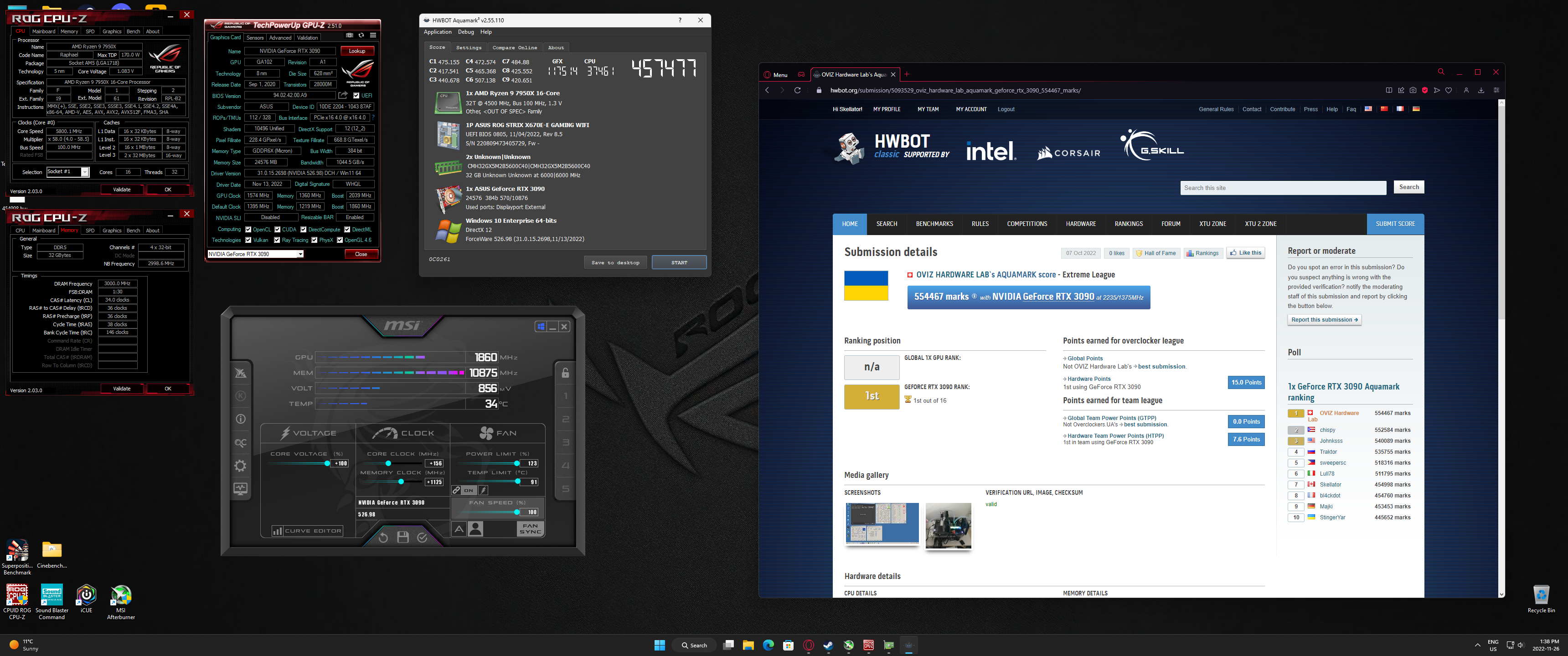The image size is (1568, 656).
Task: Open Mainboard tab in top CPU-Z window
Action: pyautogui.click(x=44, y=31)
